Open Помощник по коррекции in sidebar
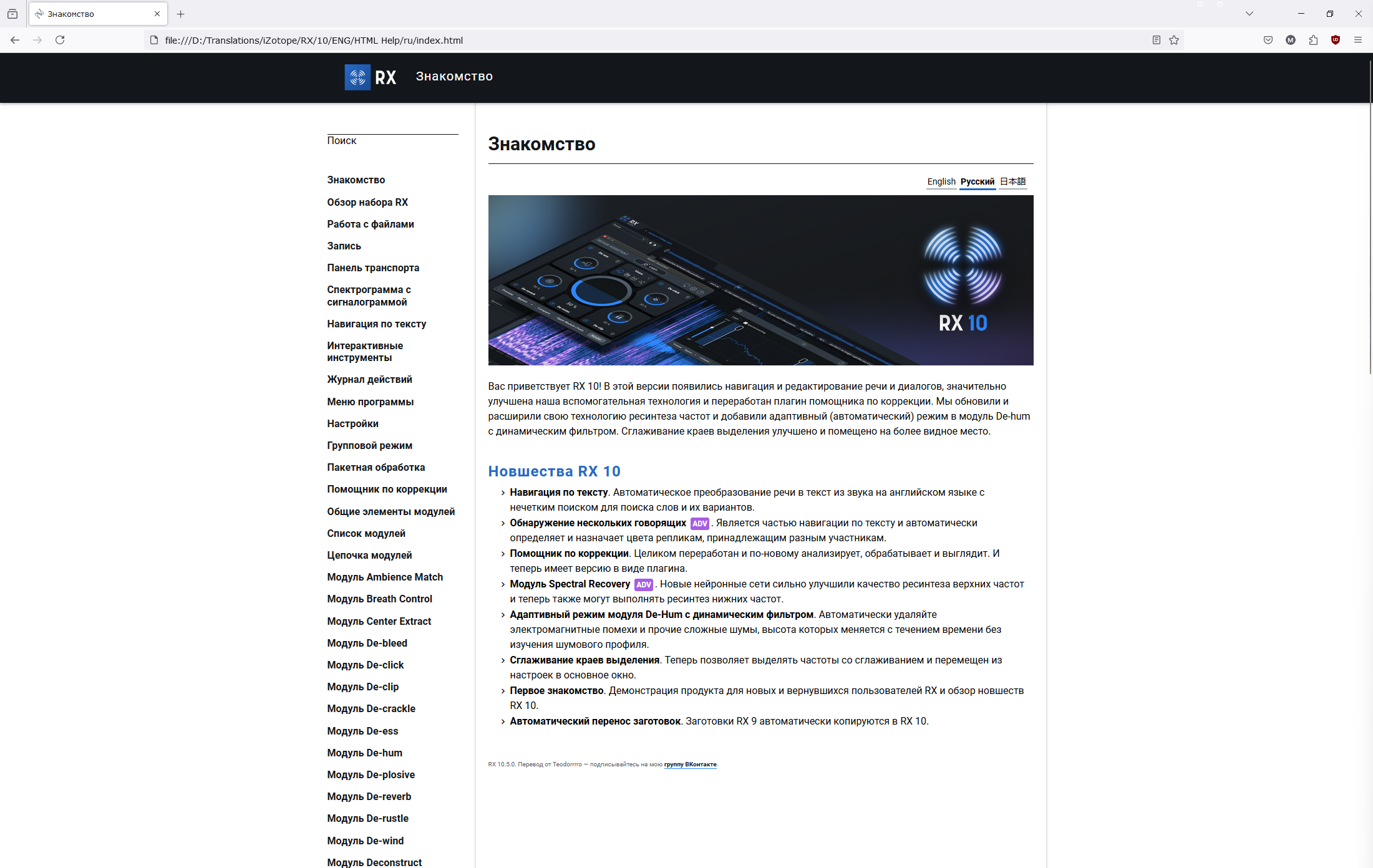This screenshot has height=868, width=1373. (387, 489)
